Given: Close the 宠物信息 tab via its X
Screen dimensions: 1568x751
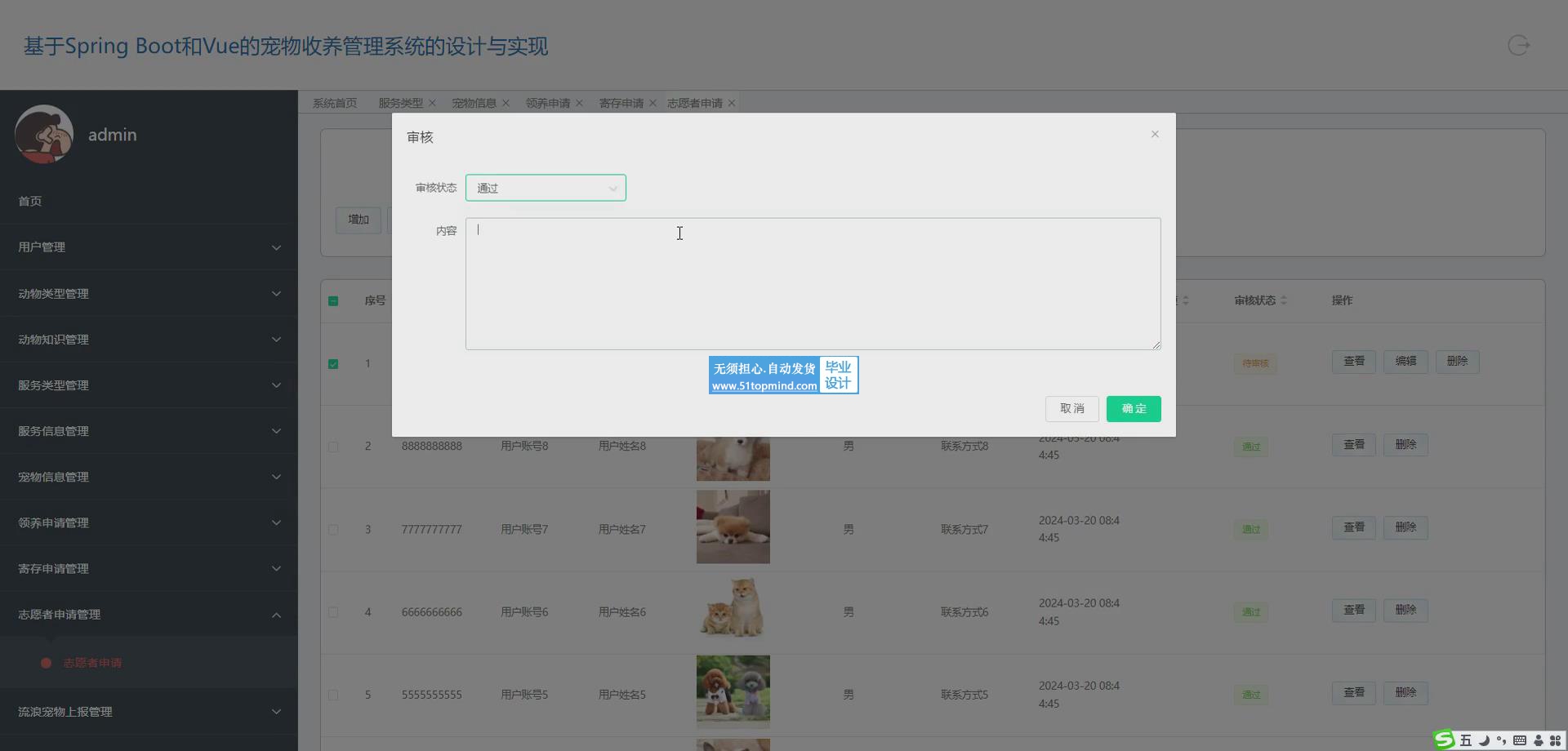Looking at the screenshot, I should tap(506, 103).
